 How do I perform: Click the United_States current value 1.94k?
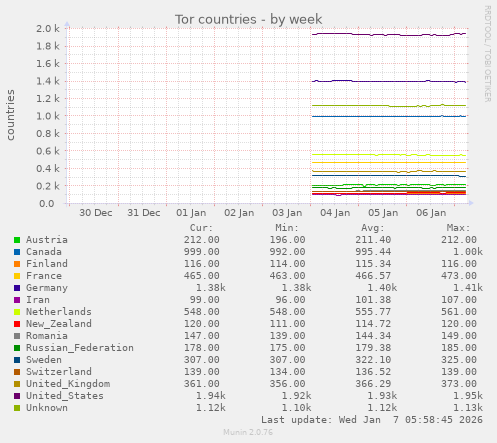tap(210, 396)
